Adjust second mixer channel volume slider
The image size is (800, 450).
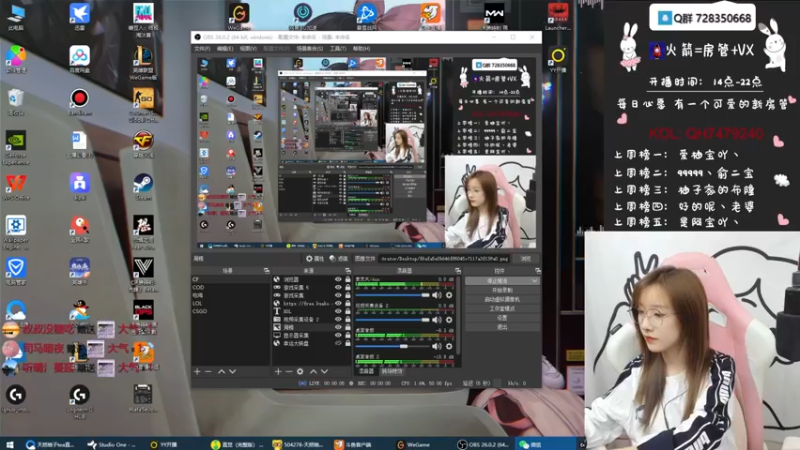[x=392, y=320]
